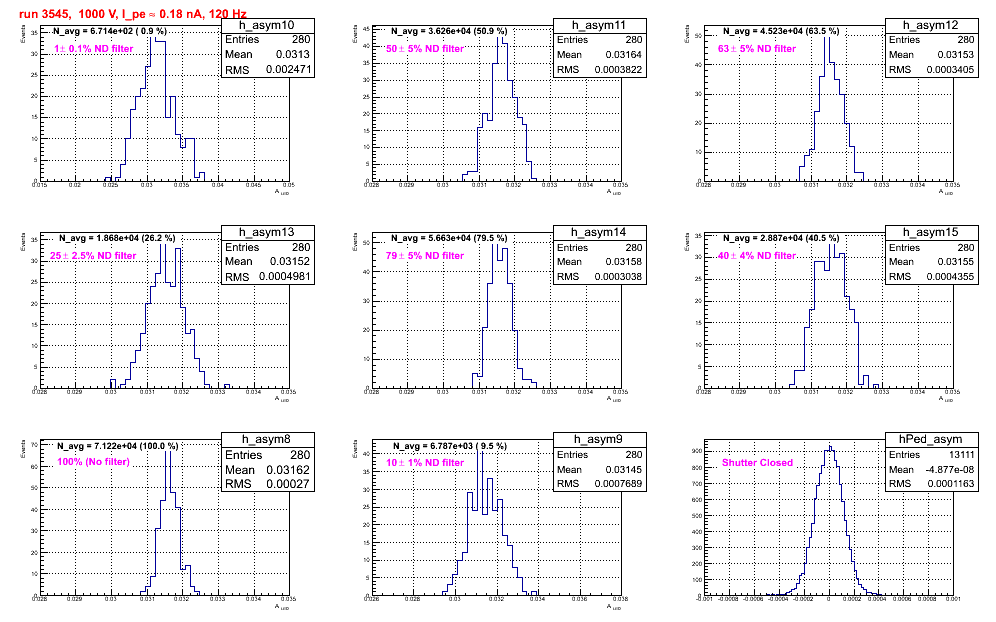The width and height of the screenshot is (996, 622).
Task: Select the h_asym13 stats box title
Action: (x=267, y=233)
